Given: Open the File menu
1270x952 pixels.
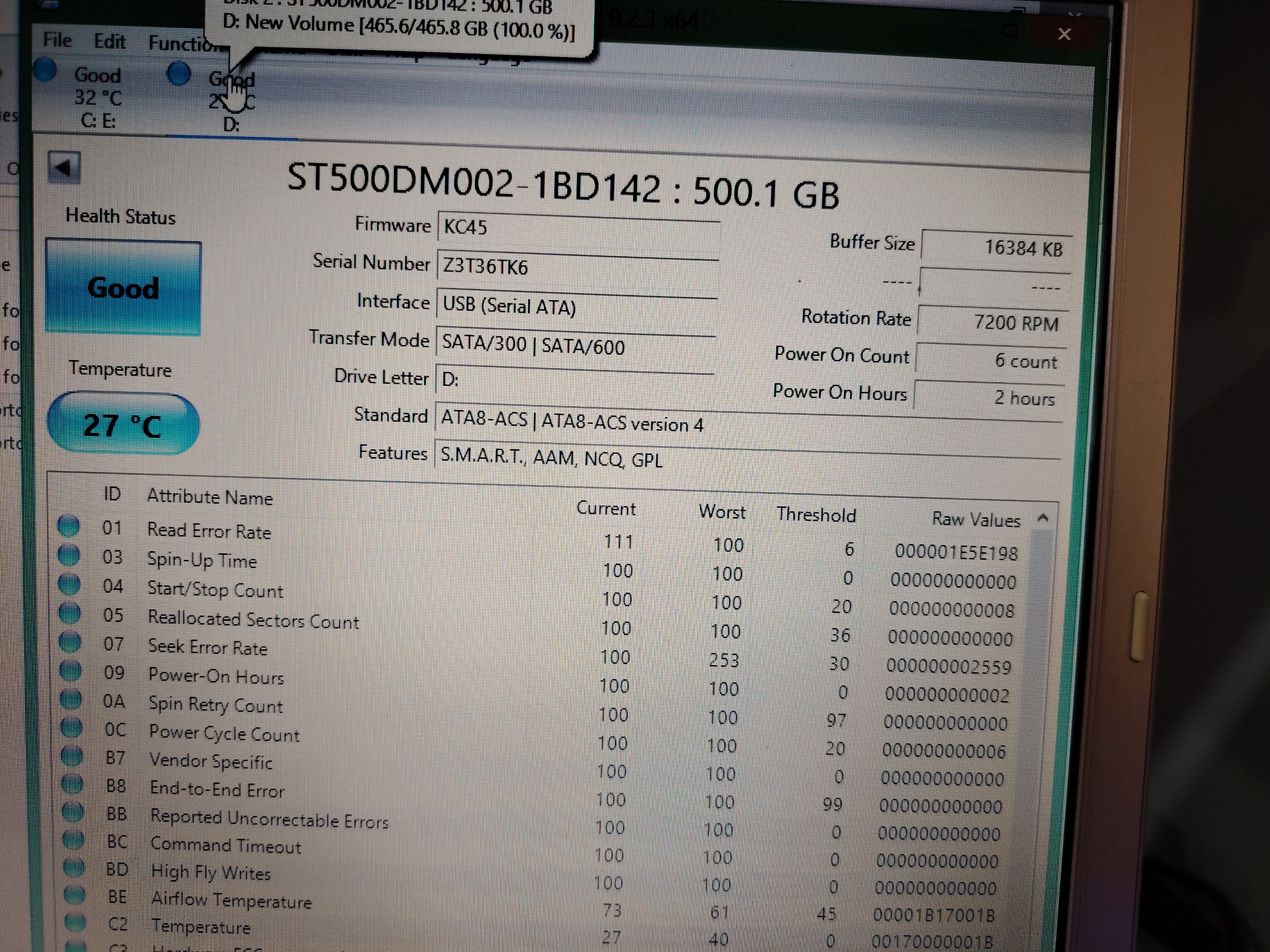Looking at the screenshot, I should pos(58,40).
